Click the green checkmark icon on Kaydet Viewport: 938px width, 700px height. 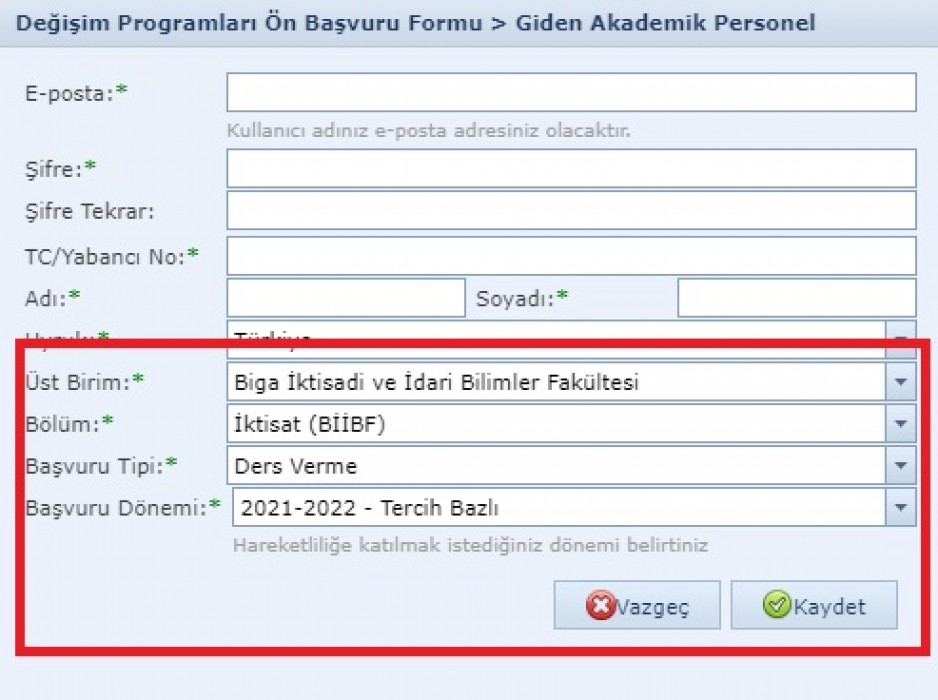[777, 604]
